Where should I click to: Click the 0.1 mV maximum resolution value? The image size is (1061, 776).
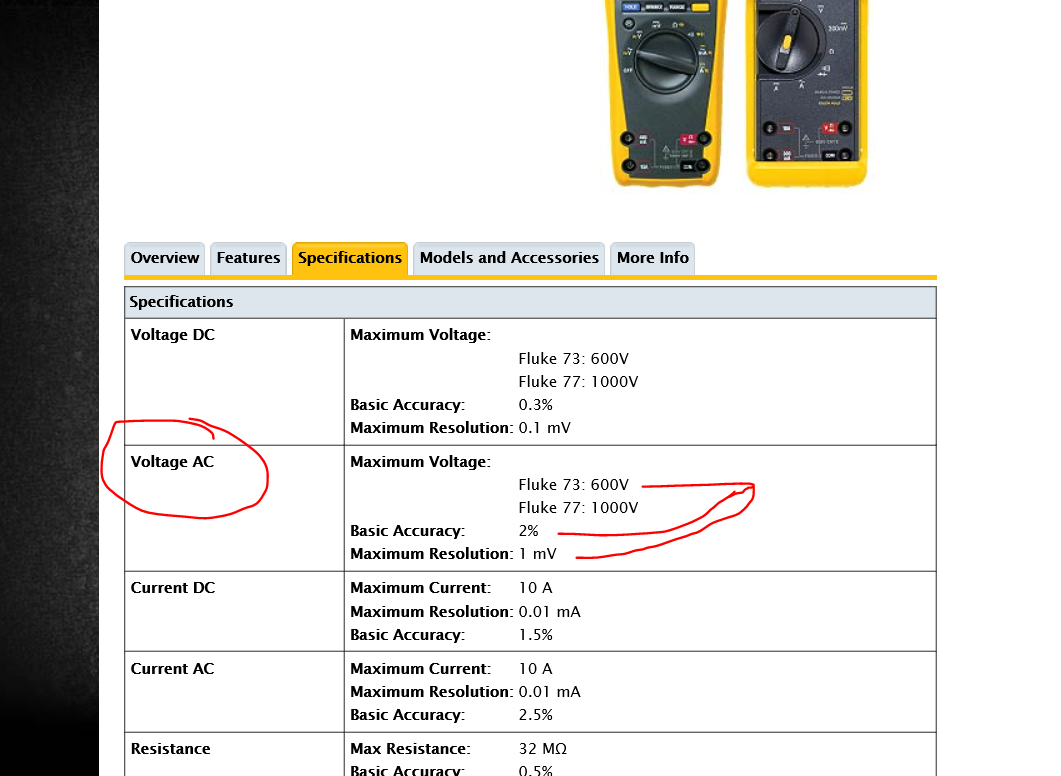pyautogui.click(x=545, y=428)
